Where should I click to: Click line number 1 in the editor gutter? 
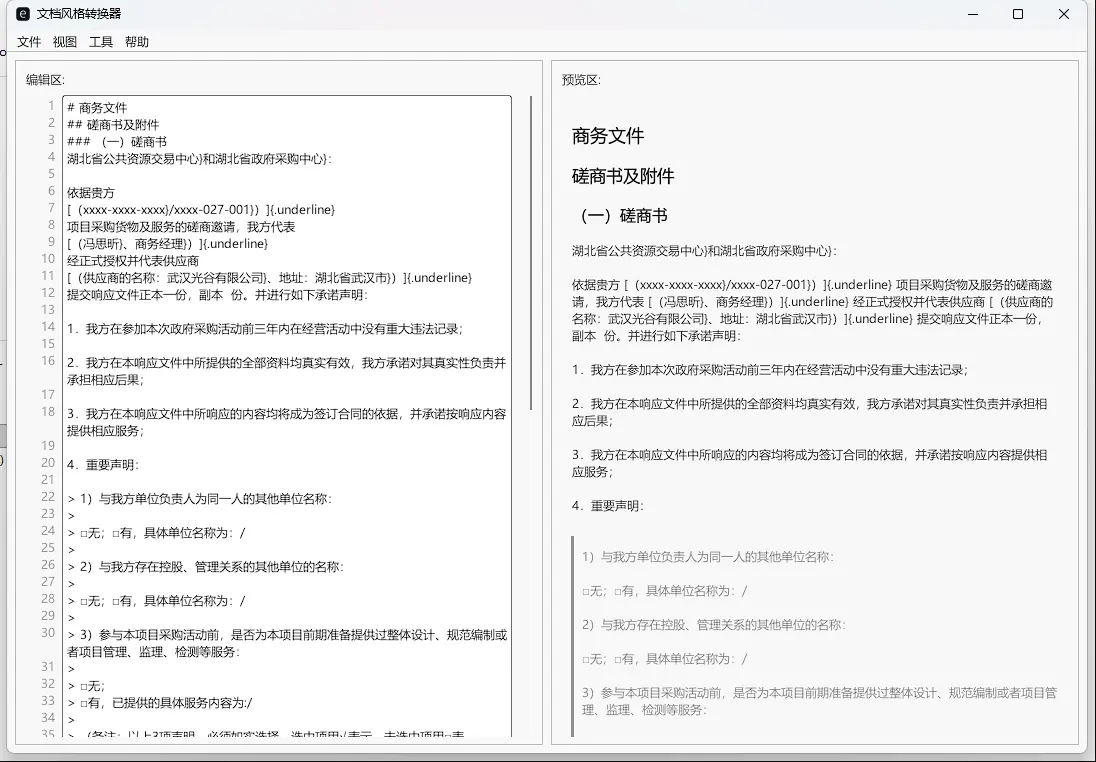50,105
